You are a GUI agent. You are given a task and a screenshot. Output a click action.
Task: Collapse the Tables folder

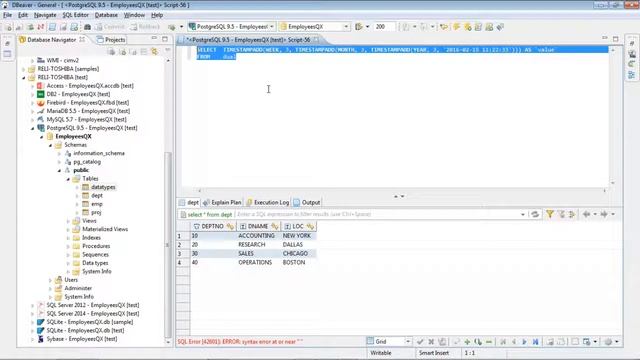point(68,179)
